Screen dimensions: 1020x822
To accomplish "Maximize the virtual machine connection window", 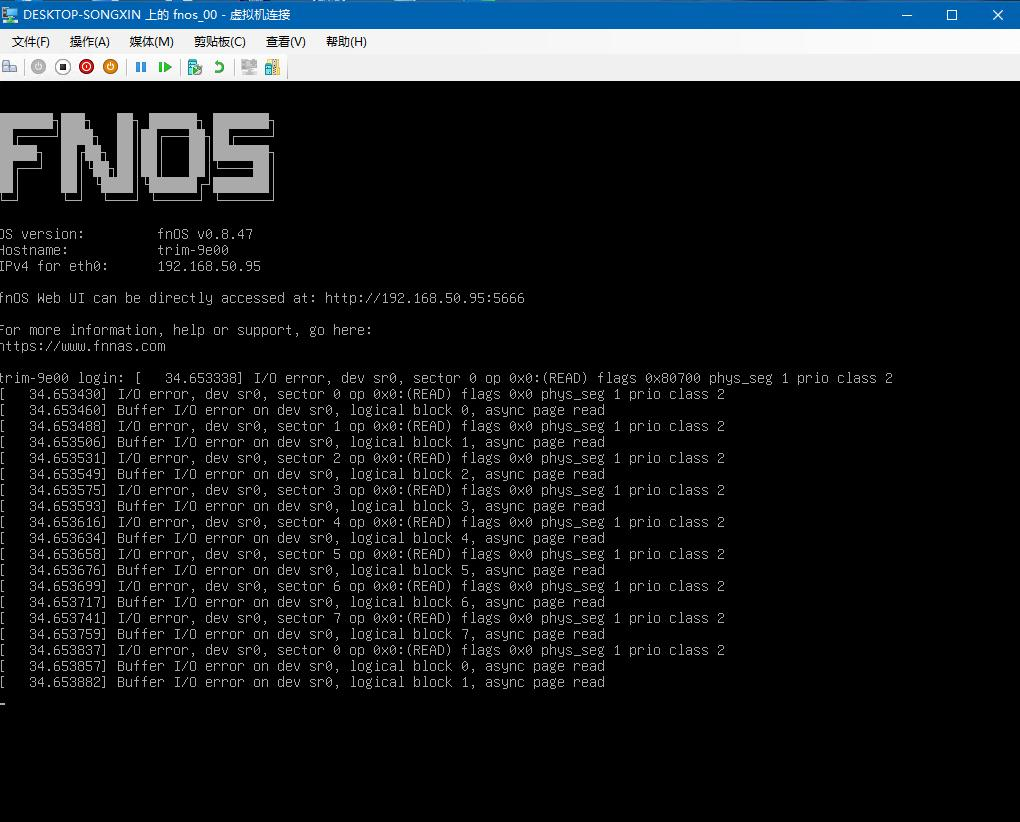I will [x=952, y=14].
